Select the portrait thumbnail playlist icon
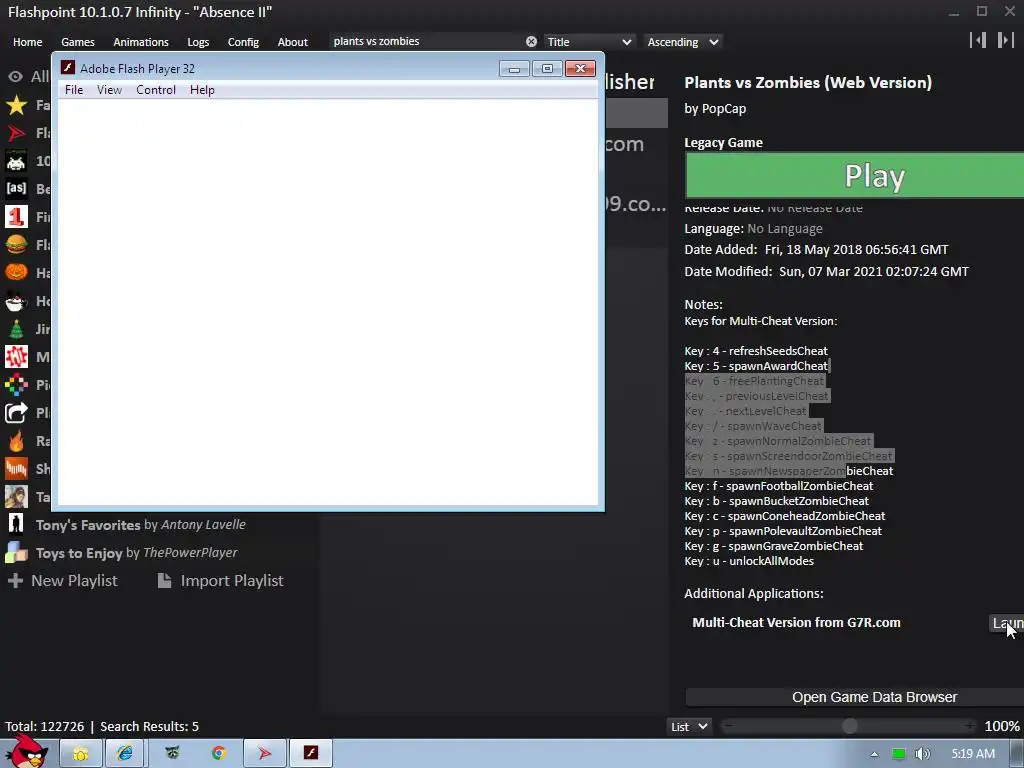 click(x=16, y=497)
